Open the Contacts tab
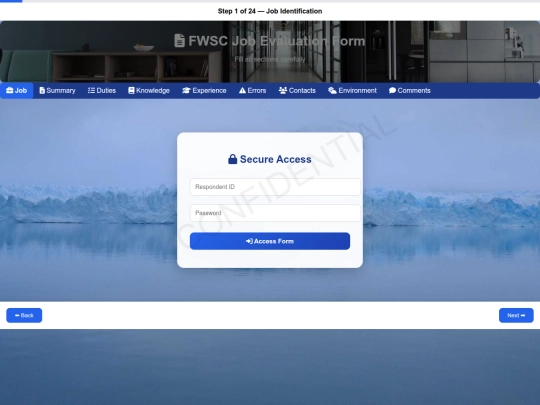 tap(297, 91)
